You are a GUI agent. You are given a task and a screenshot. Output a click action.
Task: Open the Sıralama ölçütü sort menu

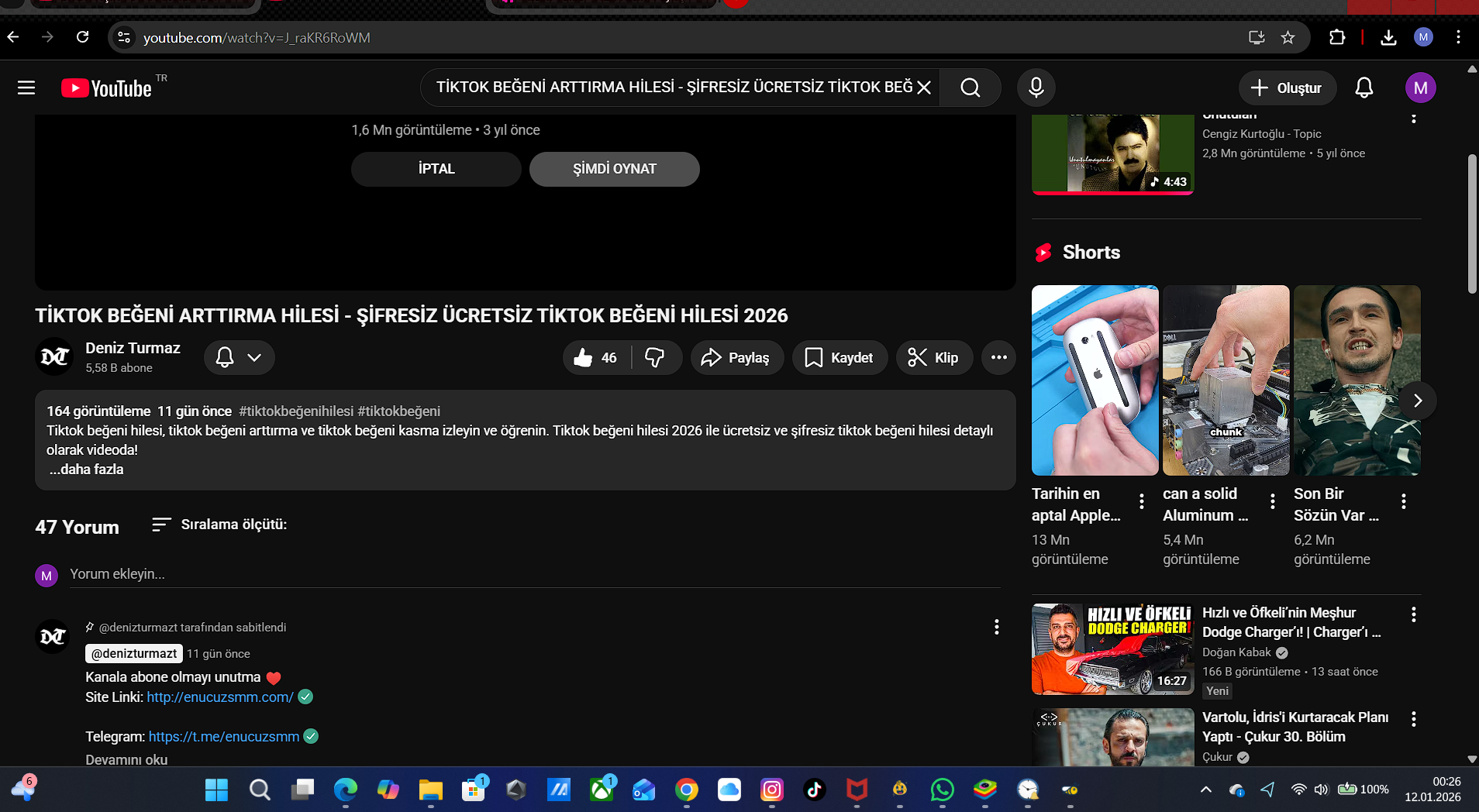(x=220, y=525)
